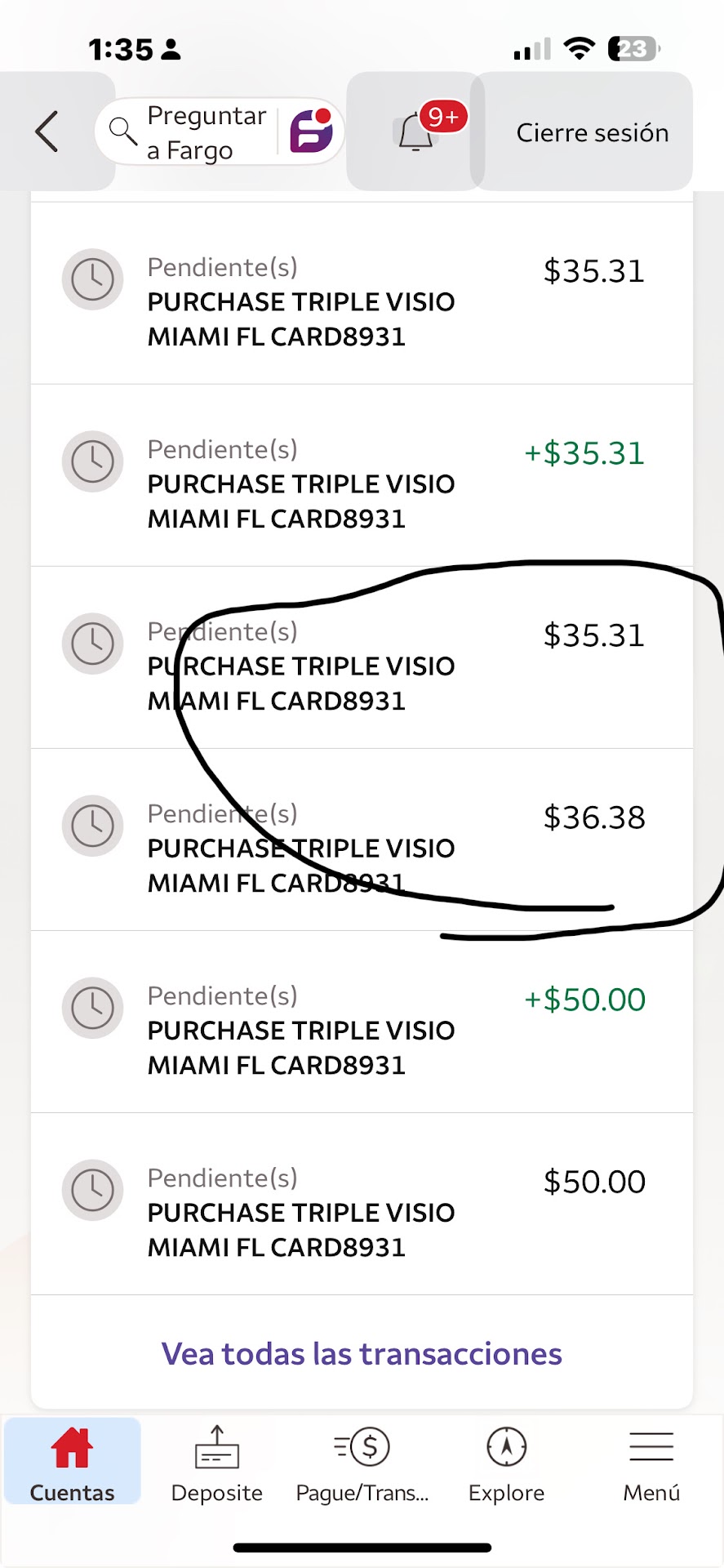Tap the Preguntar a Fargo search field

(207, 132)
